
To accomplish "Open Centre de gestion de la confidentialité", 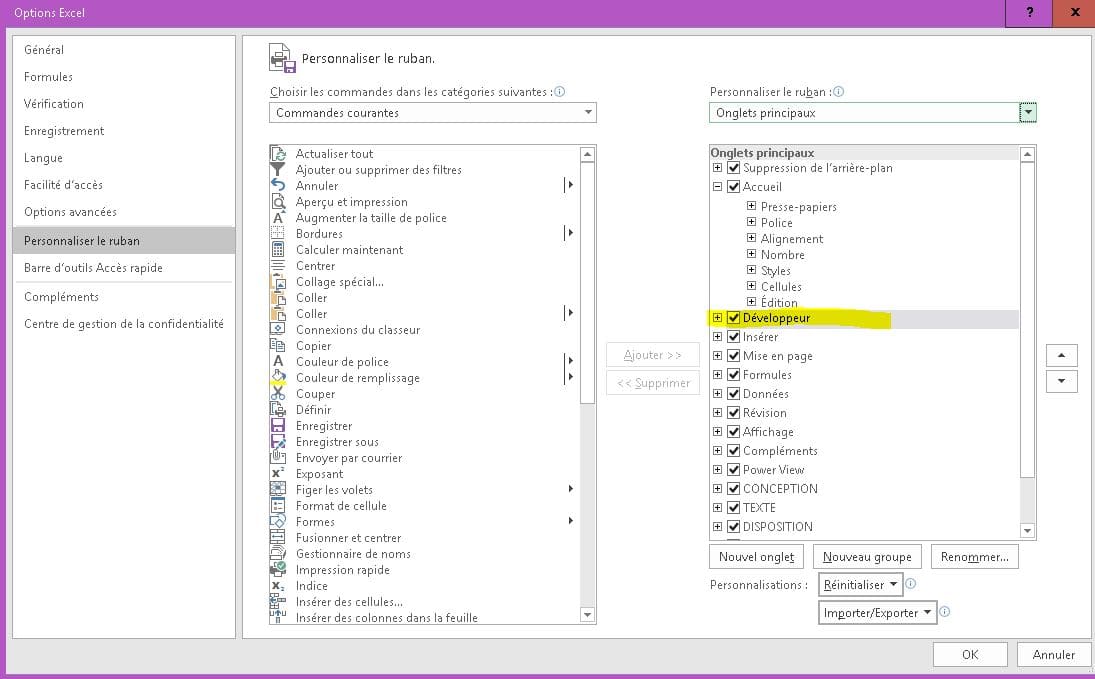I will pyautogui.click(x=124, y=324).
